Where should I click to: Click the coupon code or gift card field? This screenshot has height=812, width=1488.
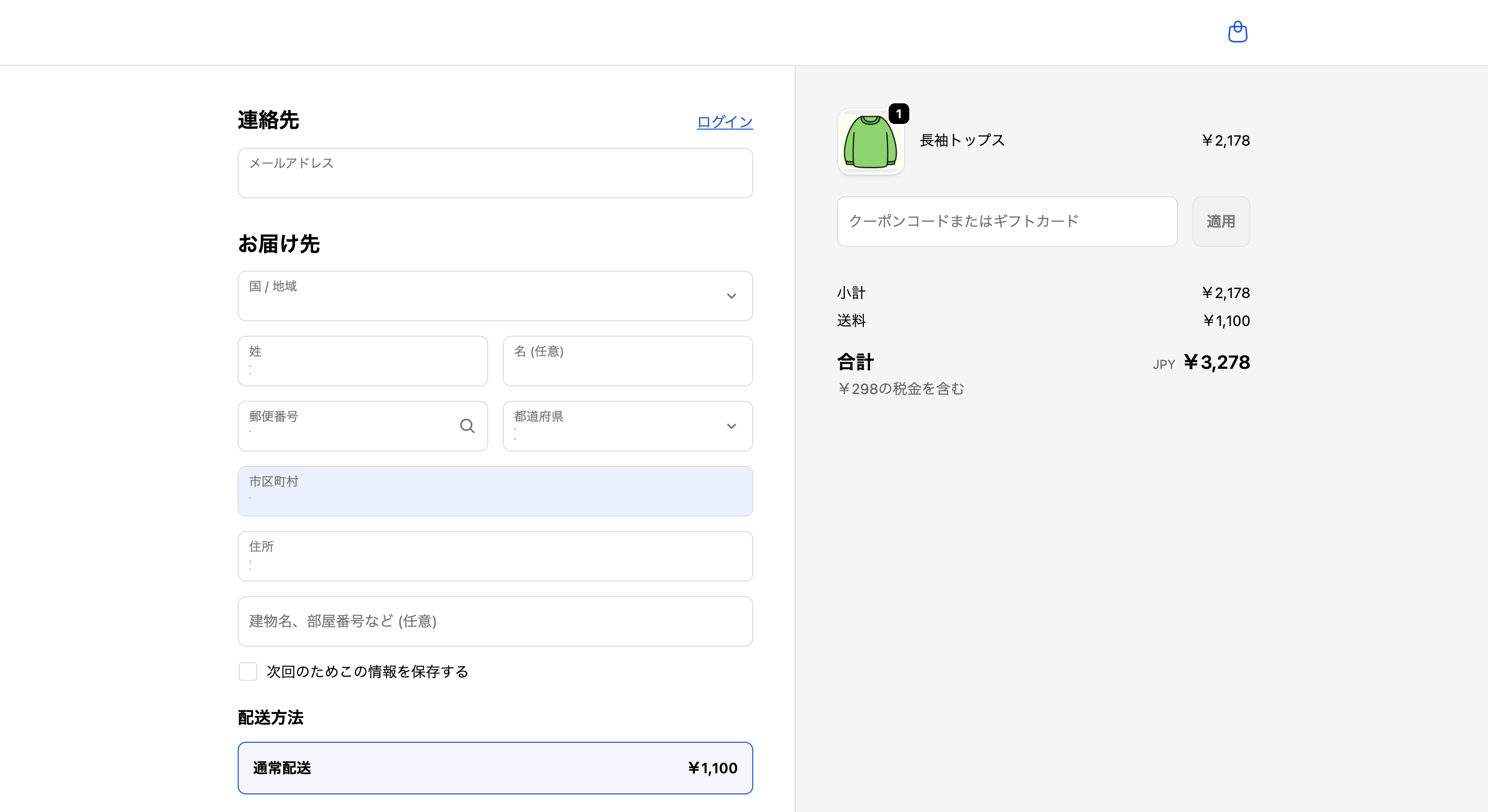point(1007,222)
